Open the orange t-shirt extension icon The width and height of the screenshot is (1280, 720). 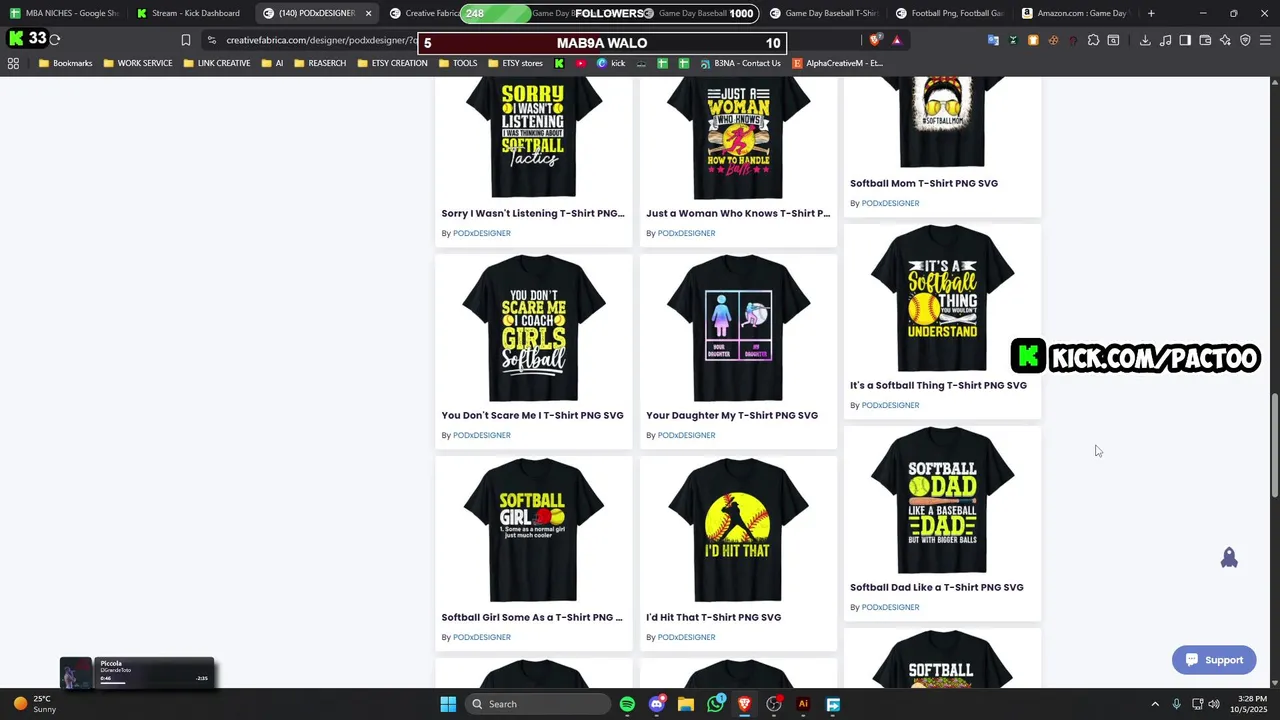[1033, 40]
